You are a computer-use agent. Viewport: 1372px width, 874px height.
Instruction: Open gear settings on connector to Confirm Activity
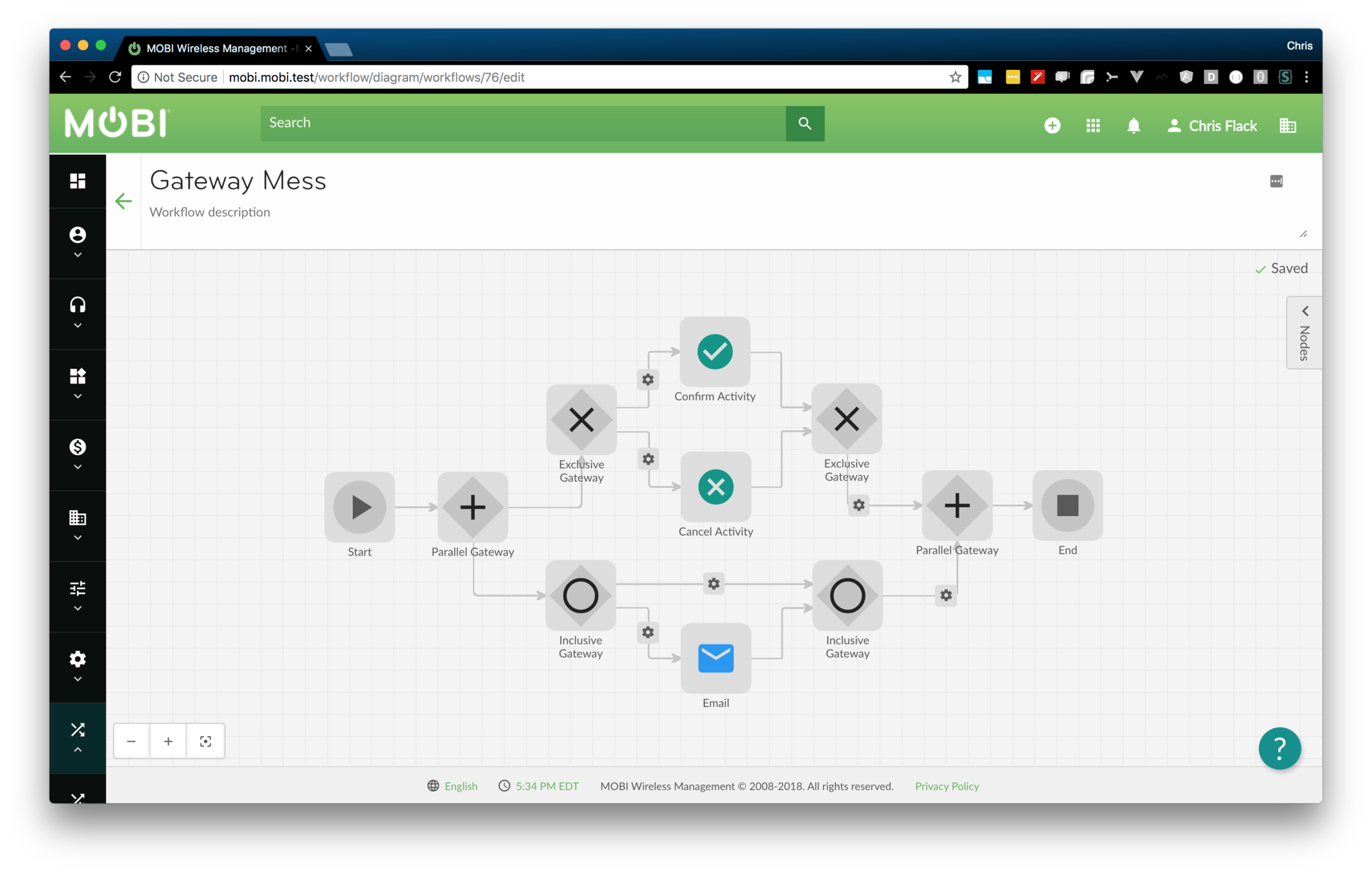coord(647,380)
